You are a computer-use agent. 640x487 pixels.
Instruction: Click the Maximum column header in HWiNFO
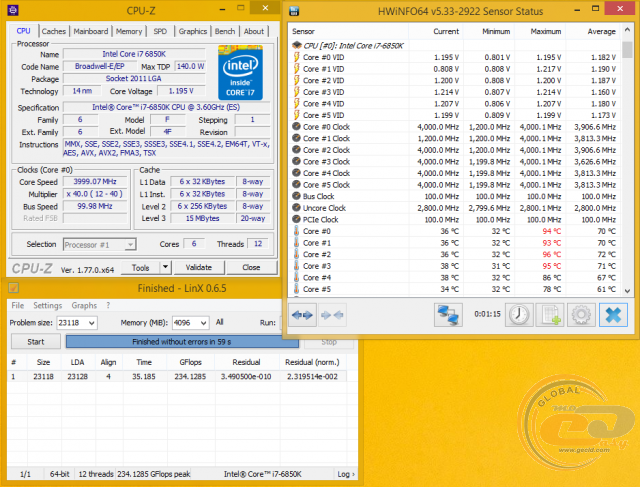tap(540, 31)
